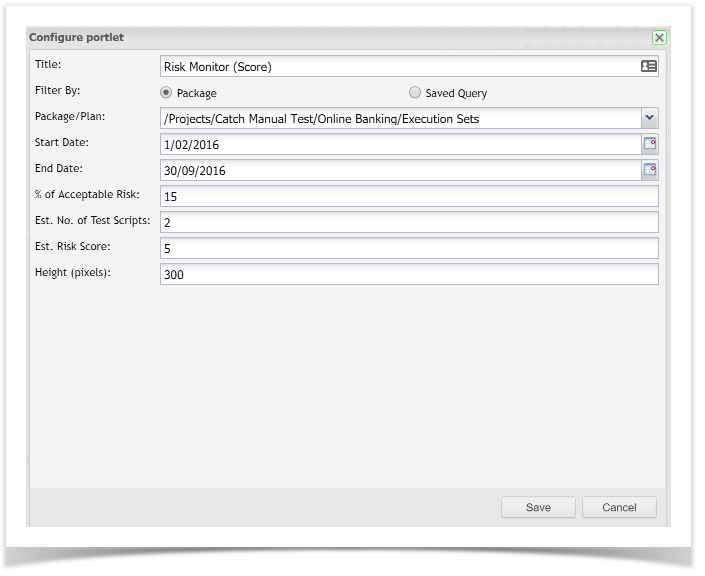705x576 pixels.
Task: Click the Package/Plan label text
Action: 69,116
